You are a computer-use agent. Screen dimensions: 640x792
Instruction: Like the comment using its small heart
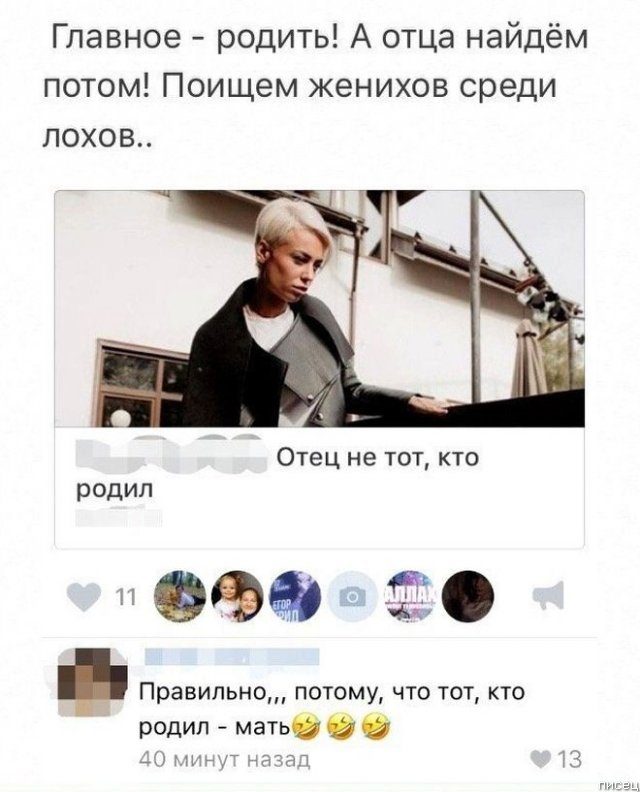(542, 759)
